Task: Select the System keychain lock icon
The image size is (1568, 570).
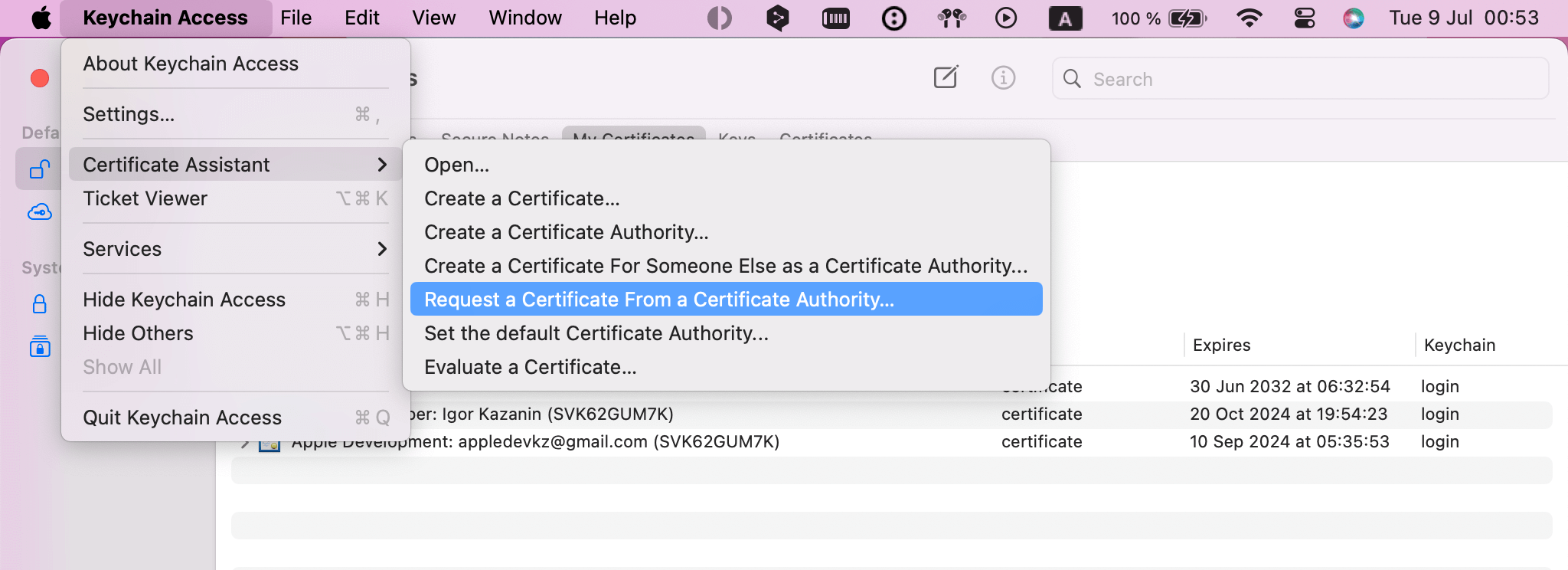Action: [40, 304]
